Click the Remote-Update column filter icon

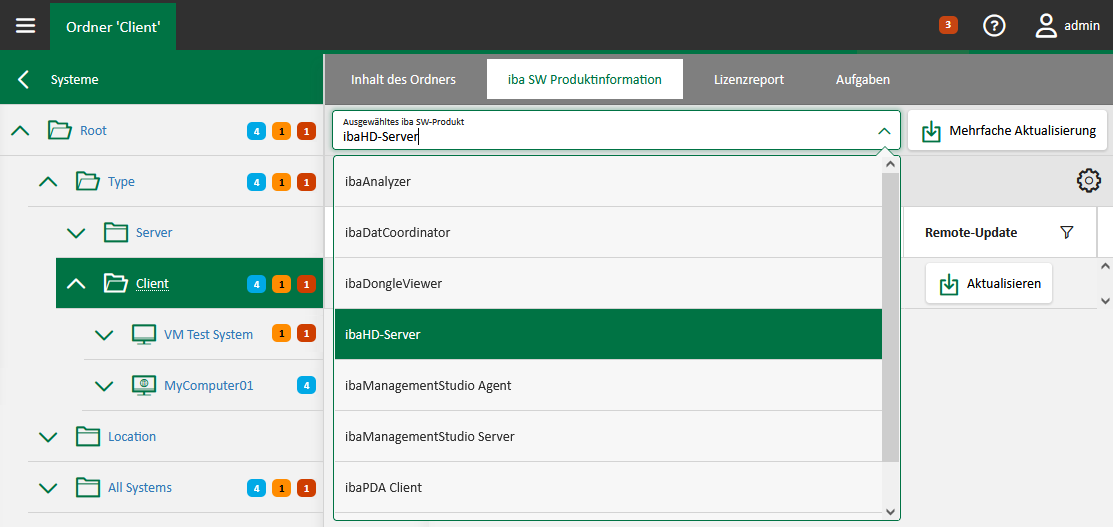coord(1066,232)
